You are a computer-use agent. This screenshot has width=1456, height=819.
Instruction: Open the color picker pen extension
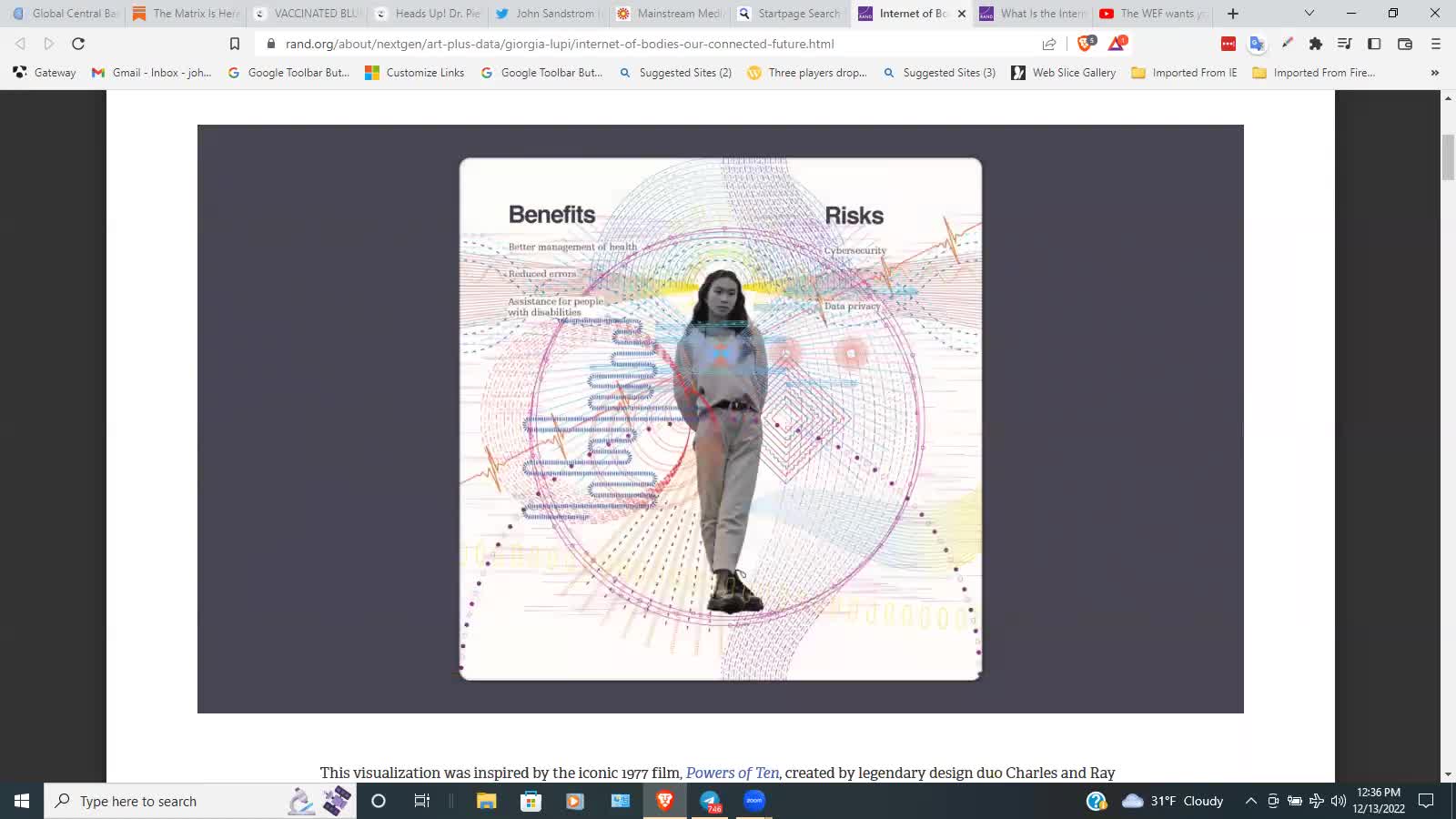point(1287,44)
